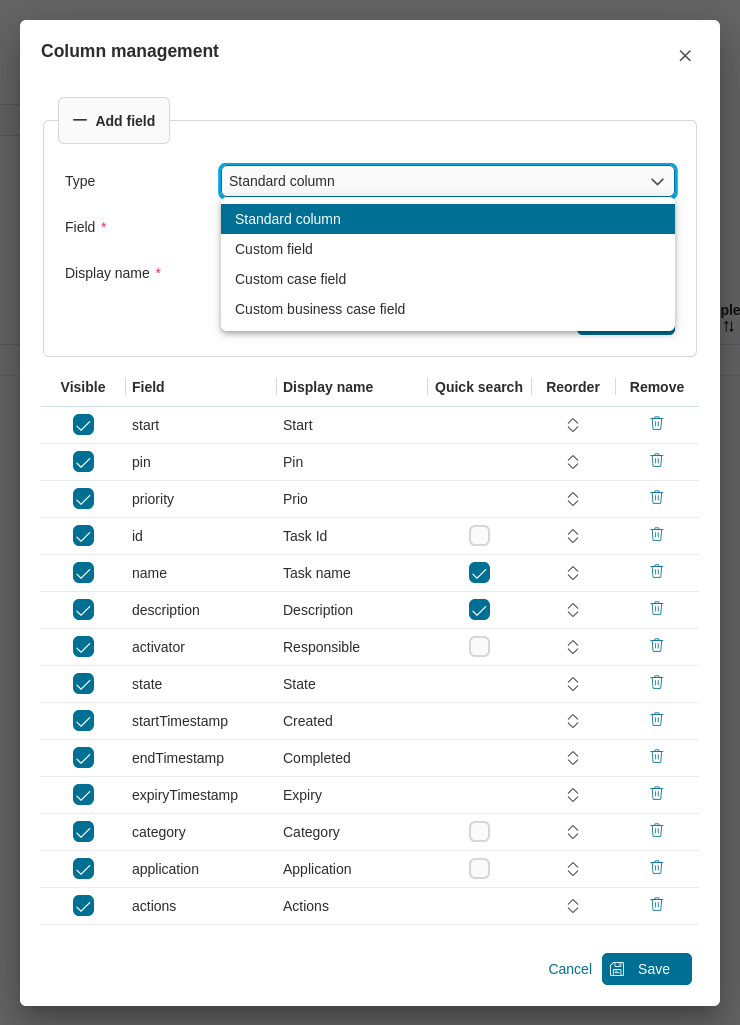Remove the actions field
The height and width of the screenshot is (1025, 740).
656,904
